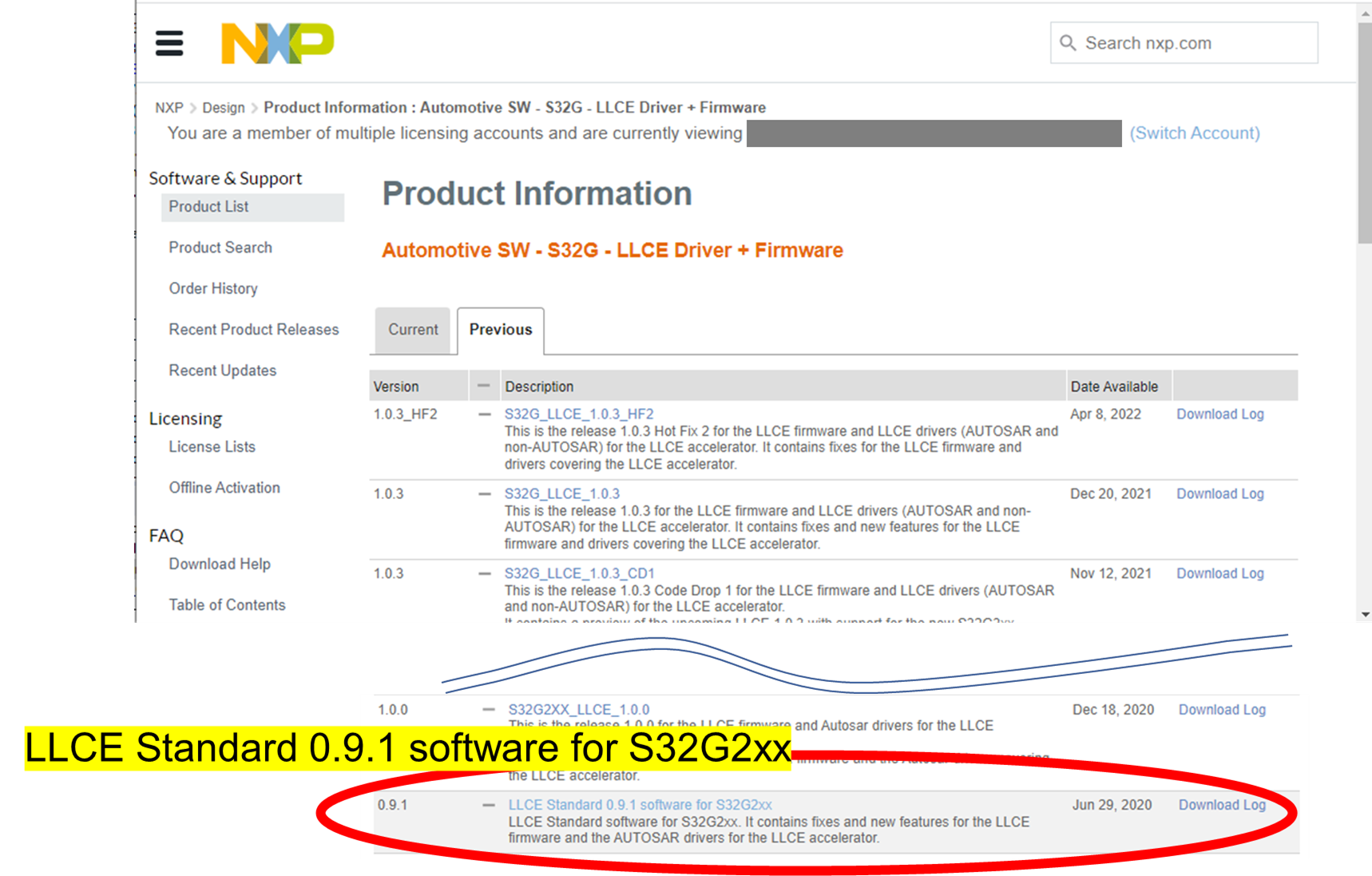Viewport: 1372px width, 876px height.
Task: Click the Search nxp.com input field
Action: click(x=1182, y=43)
